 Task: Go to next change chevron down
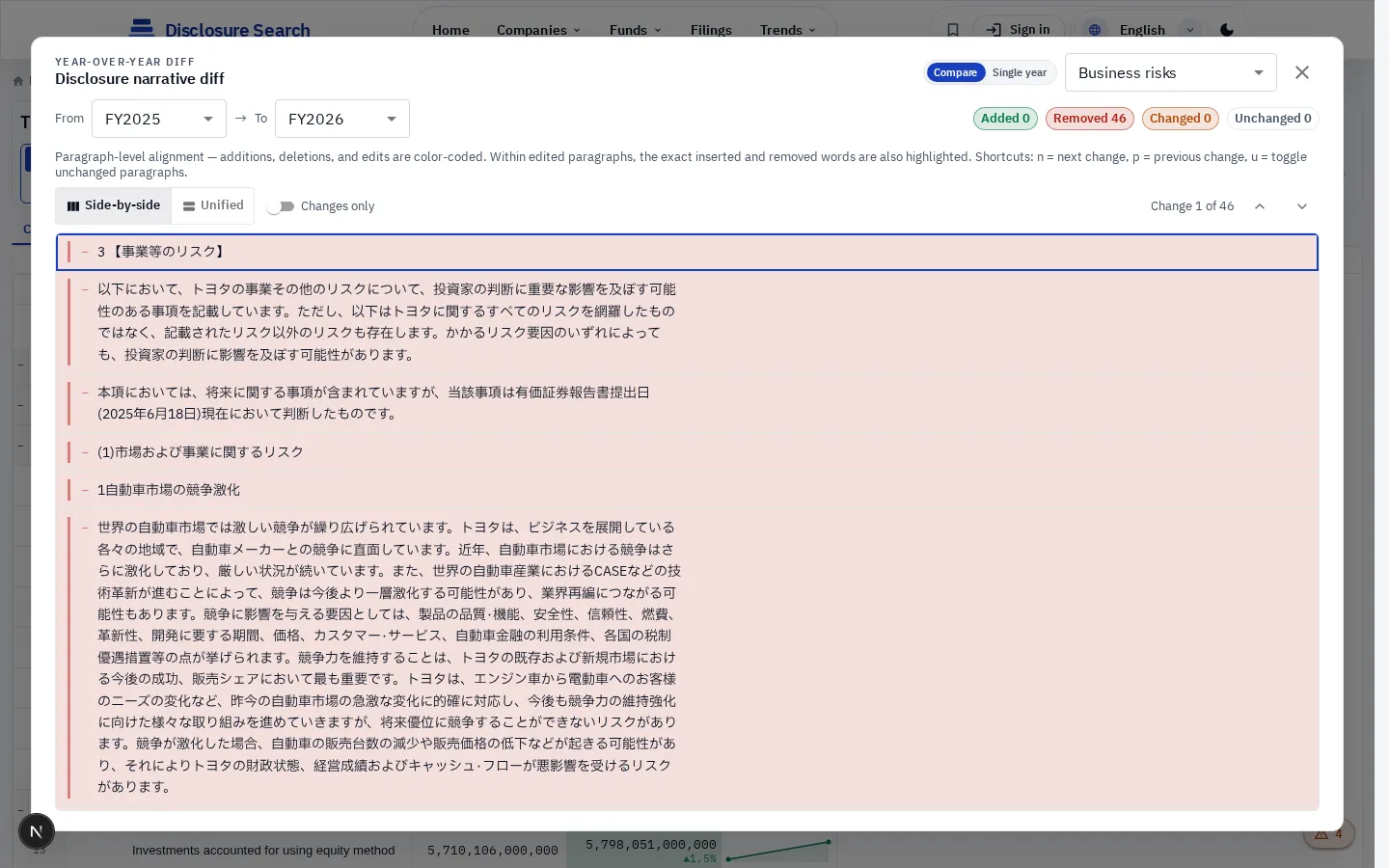1301,206
